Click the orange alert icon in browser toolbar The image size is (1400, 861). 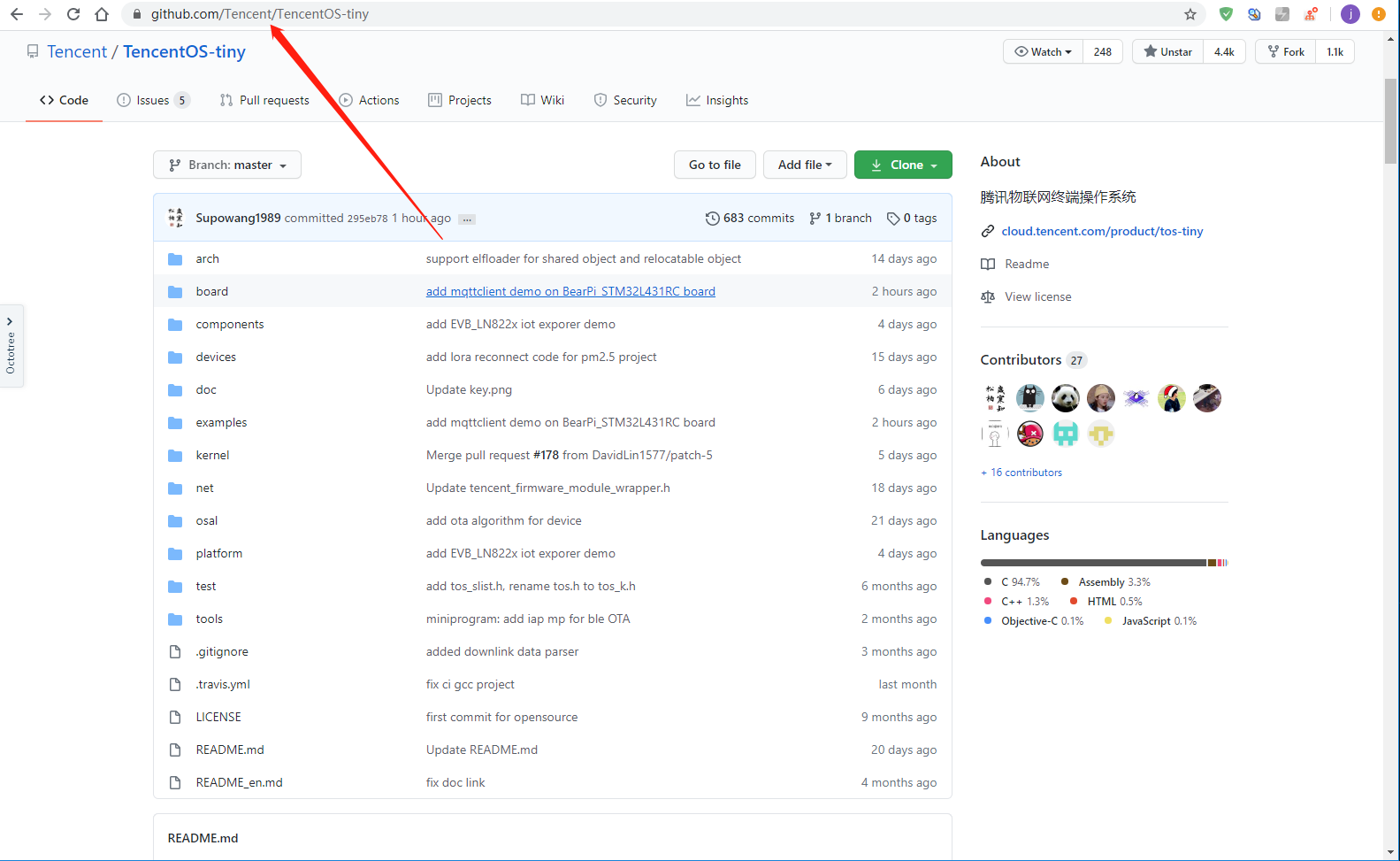(x=1379, y=14)
